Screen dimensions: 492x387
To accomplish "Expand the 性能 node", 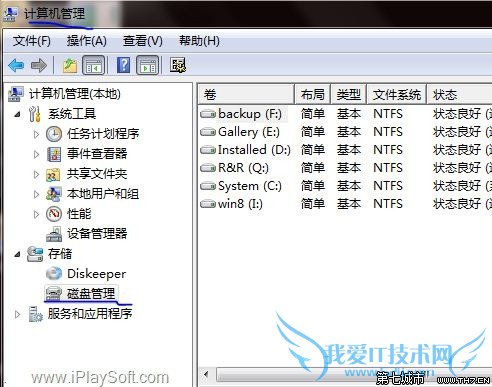I will pyautogui.click(x=36, y=214).
